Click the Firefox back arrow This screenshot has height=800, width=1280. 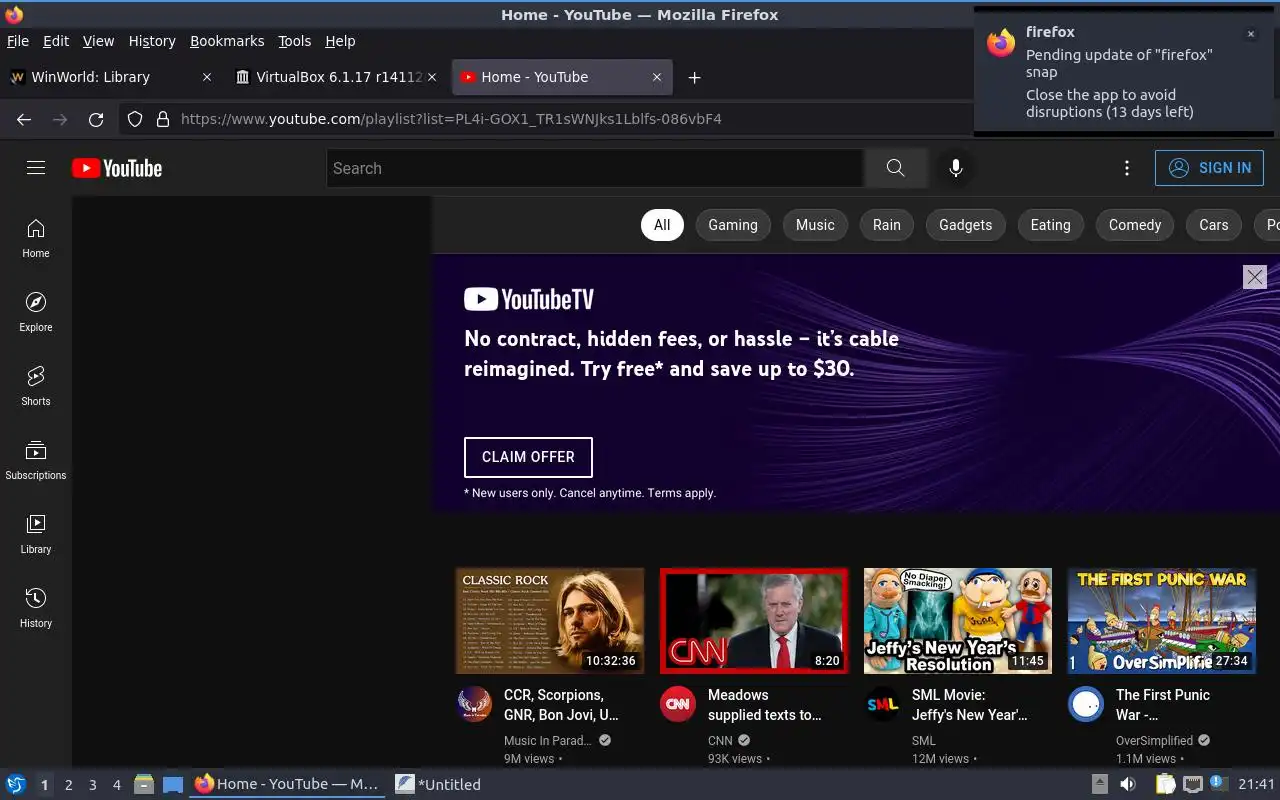click(24, 119)
